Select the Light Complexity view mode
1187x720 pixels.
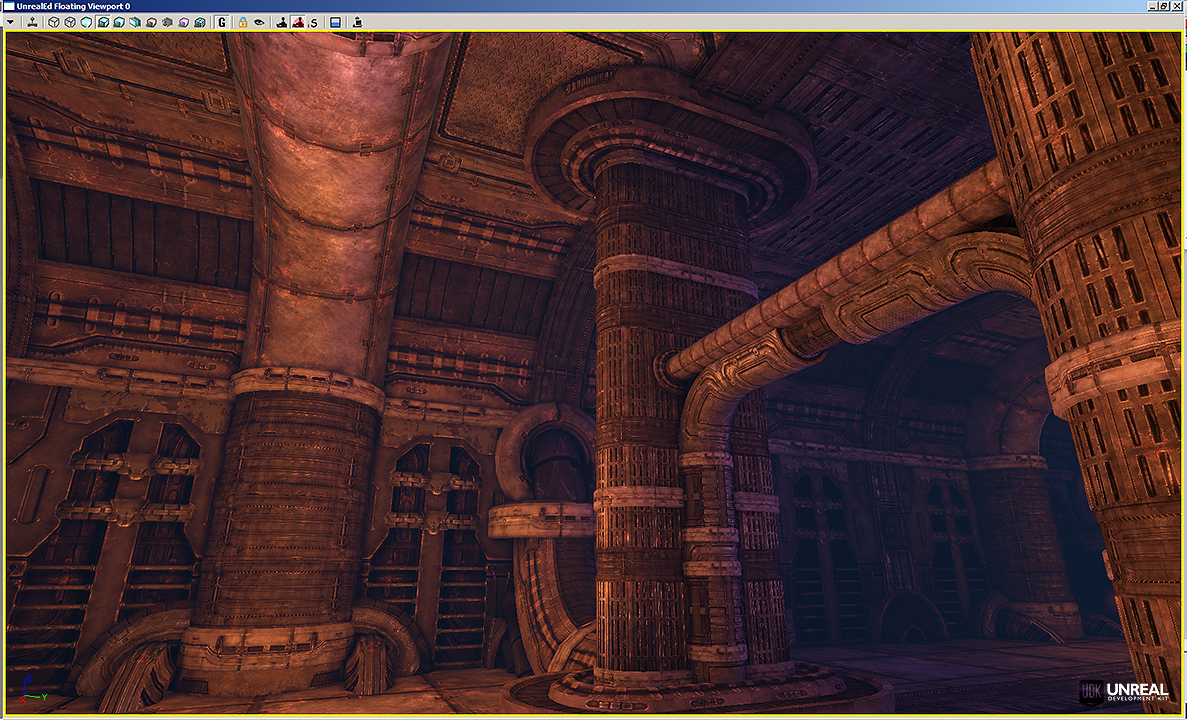[151, 22]
